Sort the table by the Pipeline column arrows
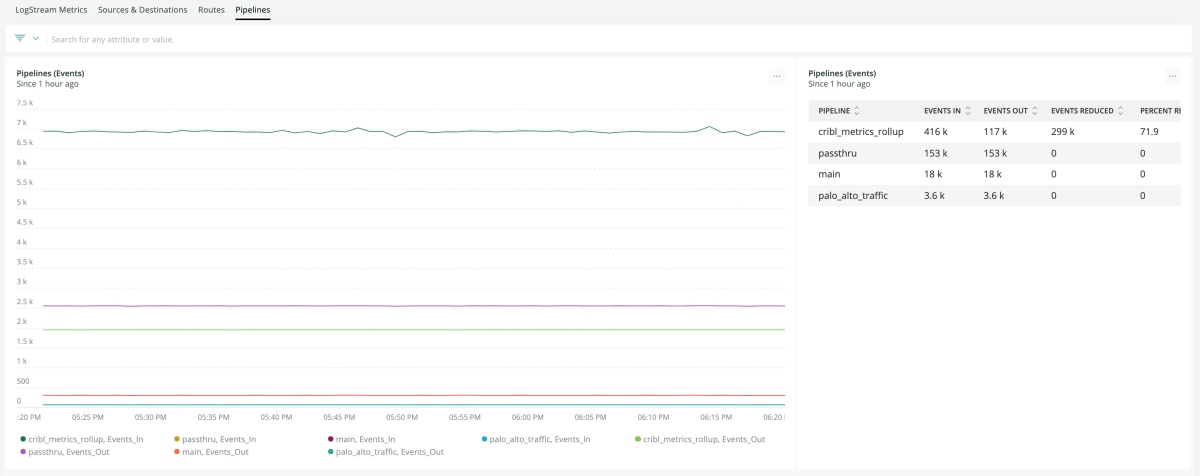Viewport: 1200px width, 476px height. [857, 110]
